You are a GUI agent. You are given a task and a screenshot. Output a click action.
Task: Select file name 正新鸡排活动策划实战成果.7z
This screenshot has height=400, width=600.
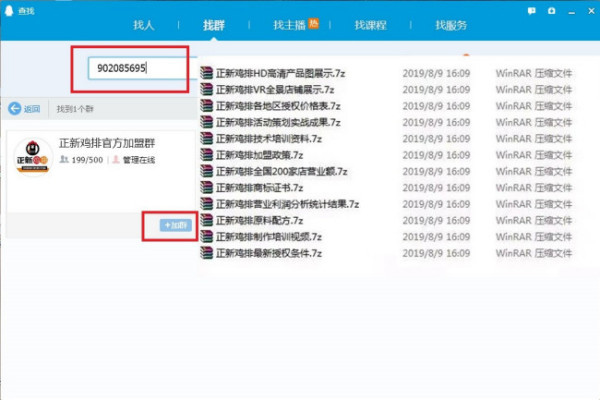tap(278, 122)
